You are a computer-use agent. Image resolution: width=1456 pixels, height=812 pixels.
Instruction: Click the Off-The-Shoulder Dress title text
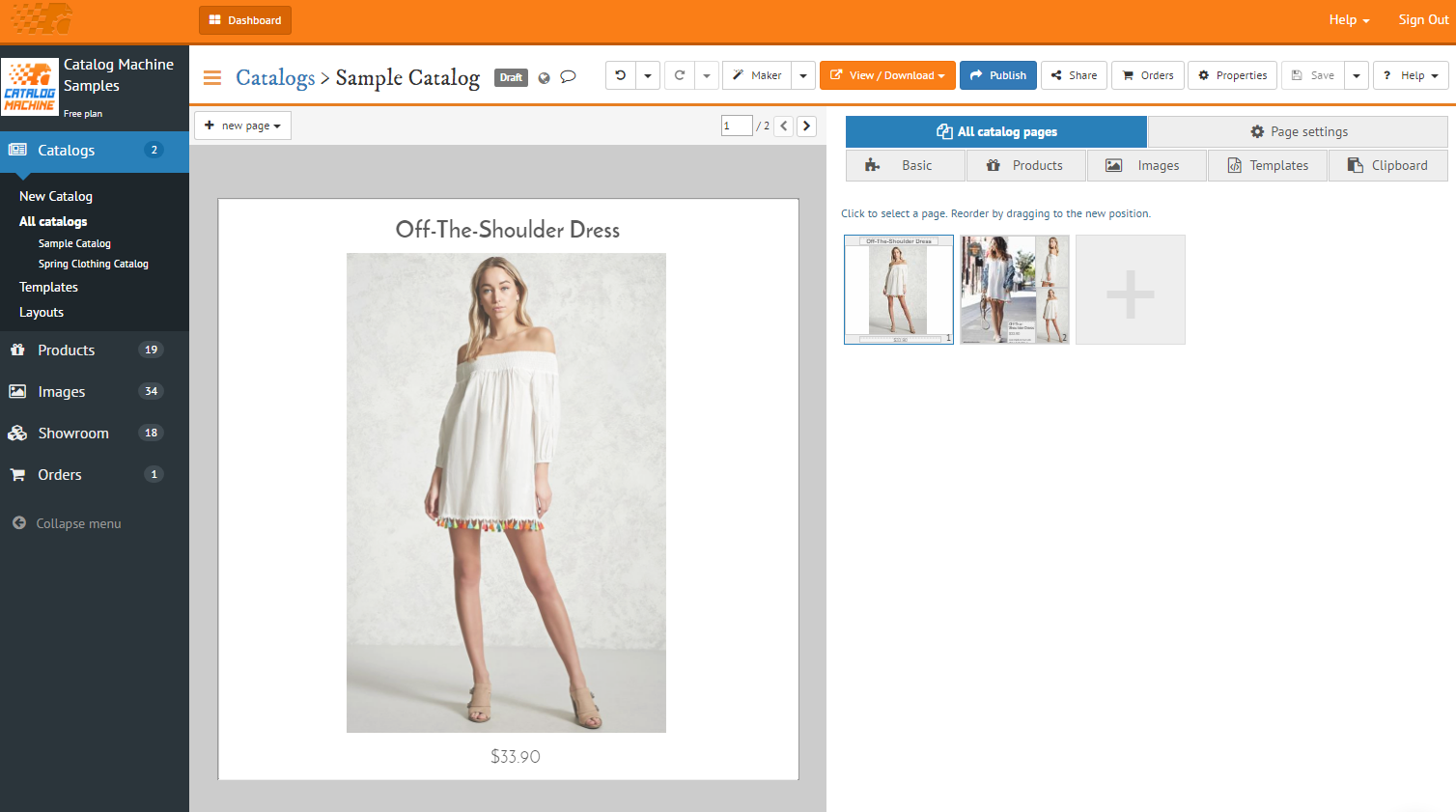click(508, 230)
